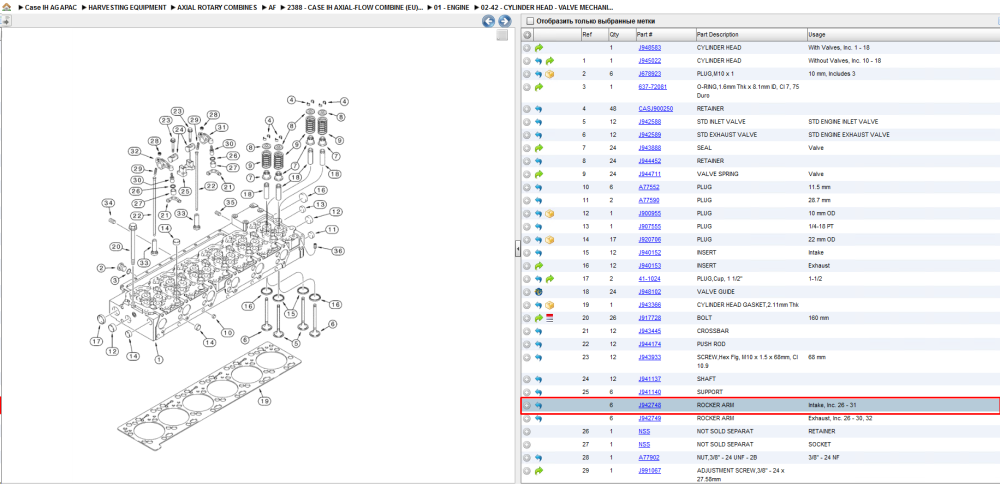
Task: Go to the catalog home icon
Action: coord(6,7)
